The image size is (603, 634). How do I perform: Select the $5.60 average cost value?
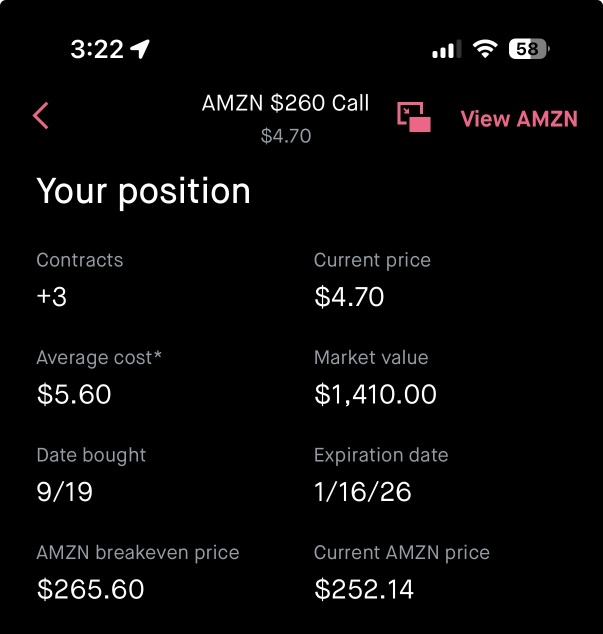[x=74, y=394]
